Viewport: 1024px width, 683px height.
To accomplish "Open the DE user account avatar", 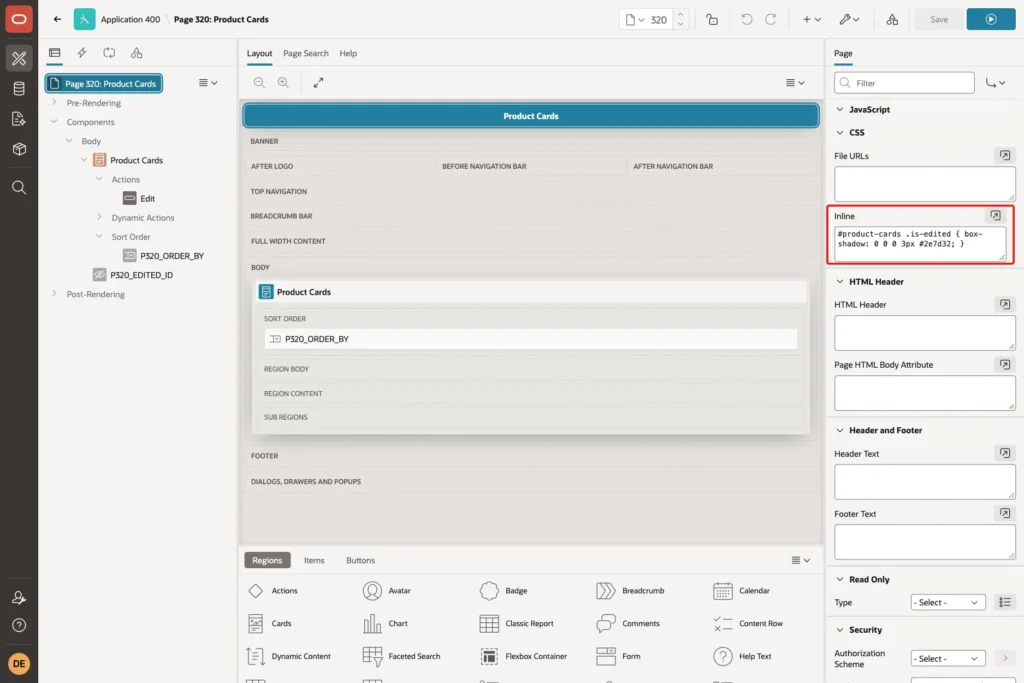I will pyautogui.click(x=19, y=663).
